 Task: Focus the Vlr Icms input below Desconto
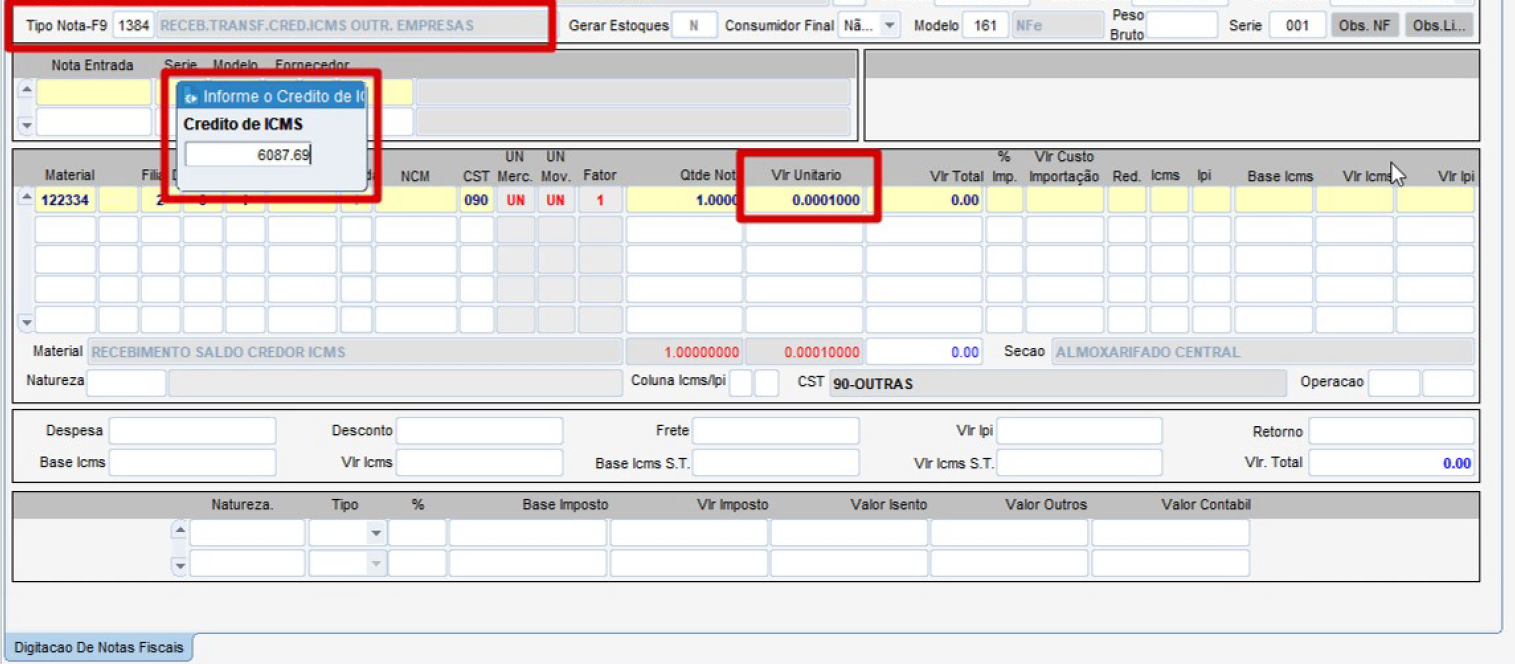click(x=479, y=463)
